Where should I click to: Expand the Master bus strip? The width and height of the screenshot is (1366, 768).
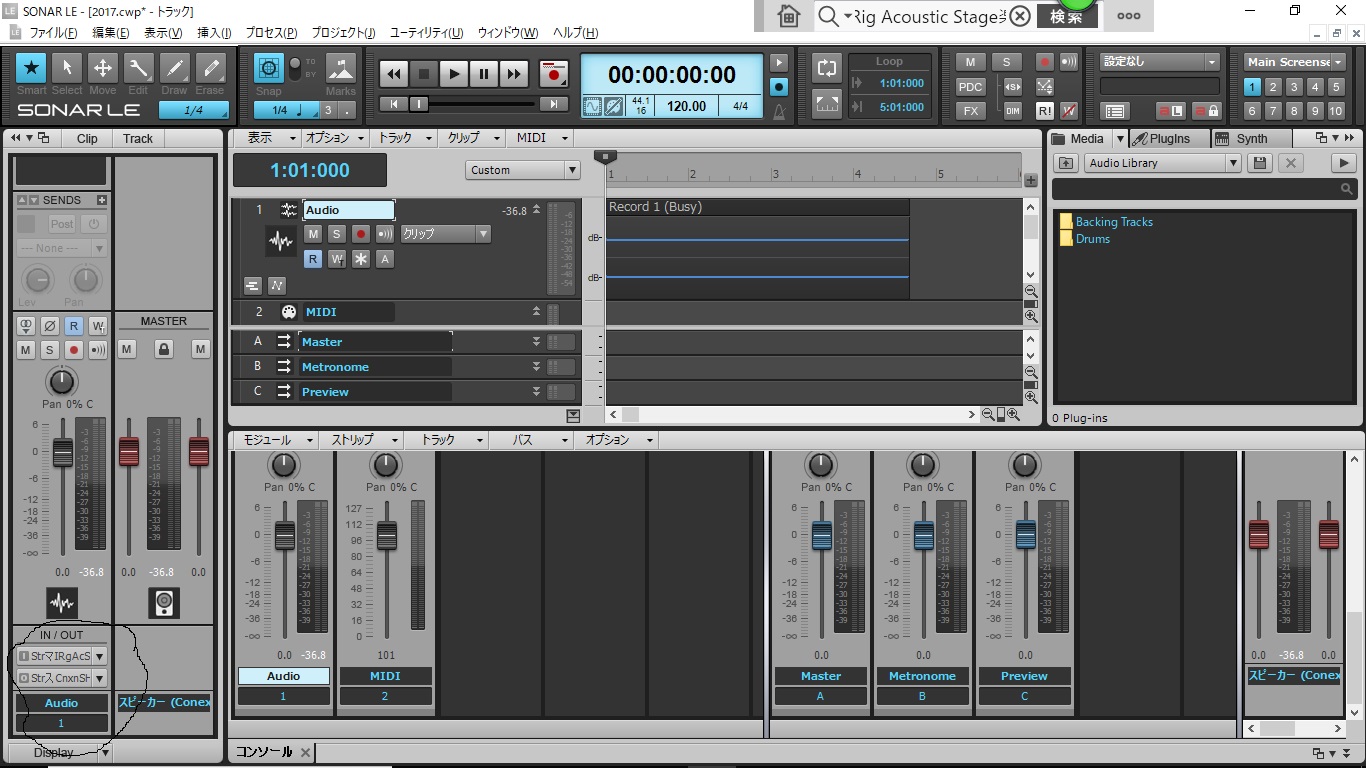click(537, 342)
